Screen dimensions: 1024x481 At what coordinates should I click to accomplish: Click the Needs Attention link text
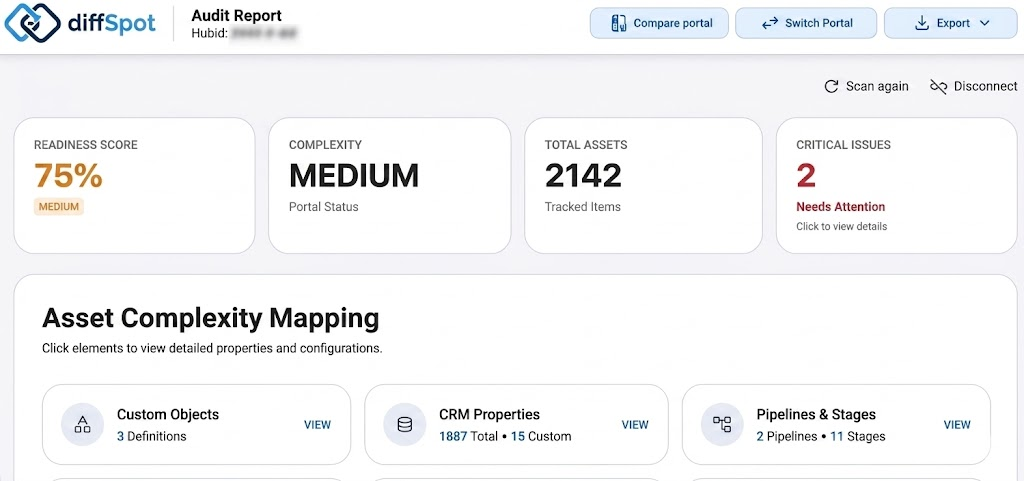(x=840, y=207)
